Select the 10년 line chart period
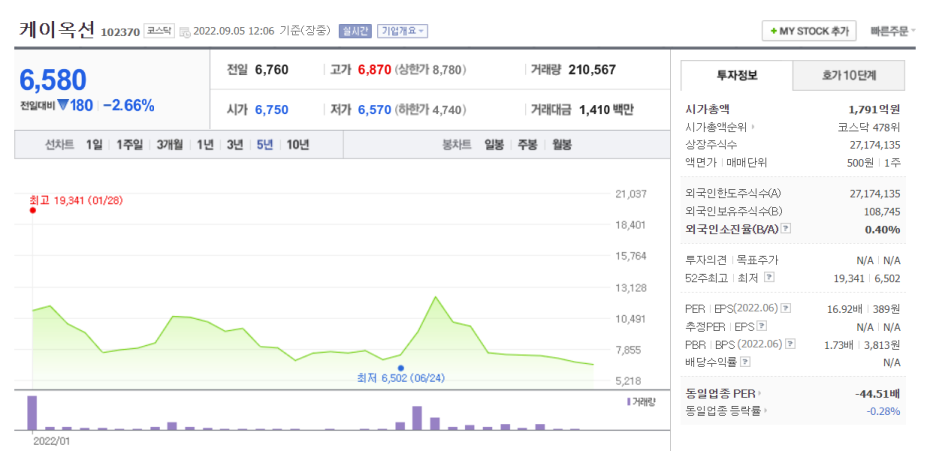Screen dimensions: 936x451 pyautogui.click(x=298, y=144)
